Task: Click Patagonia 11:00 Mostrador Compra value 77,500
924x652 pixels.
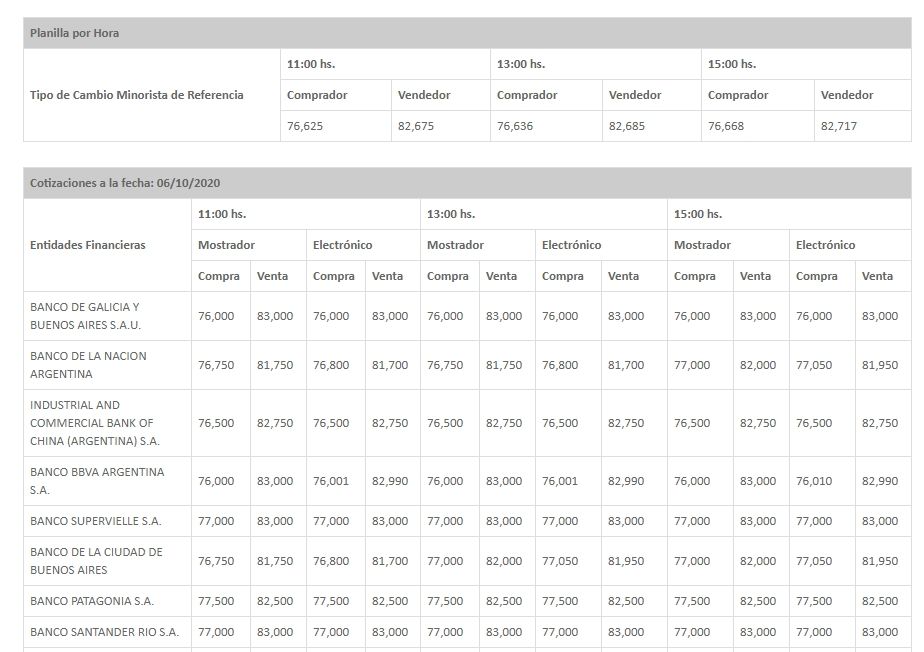Action: click(x=216, y=601)
